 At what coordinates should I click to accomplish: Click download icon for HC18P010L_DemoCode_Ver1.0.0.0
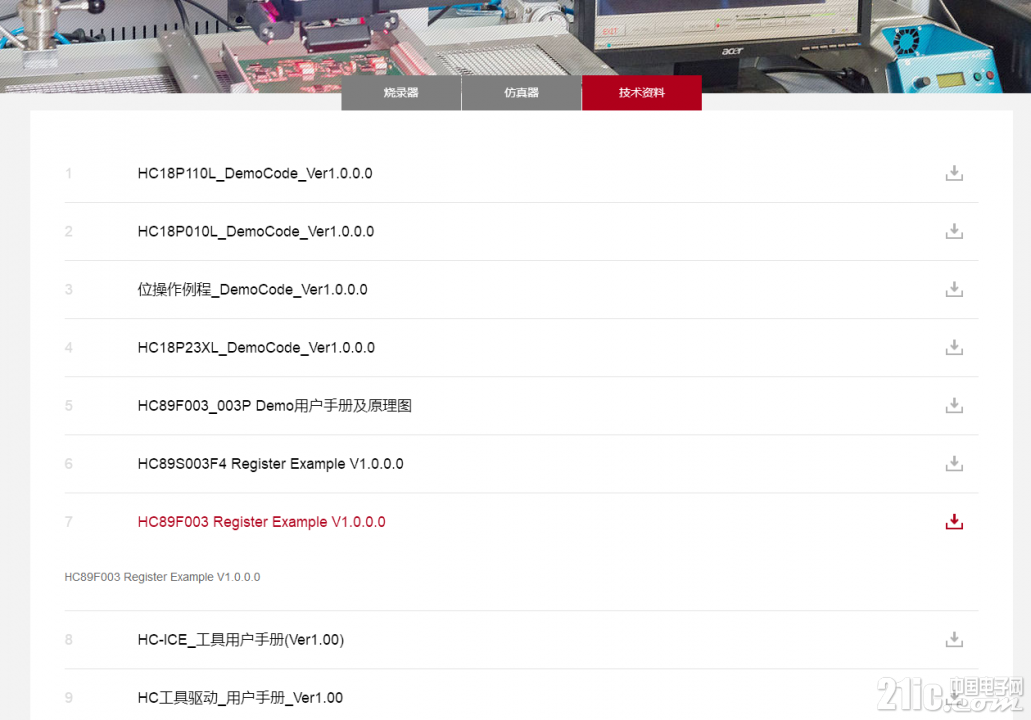click(x=954, y=231)
